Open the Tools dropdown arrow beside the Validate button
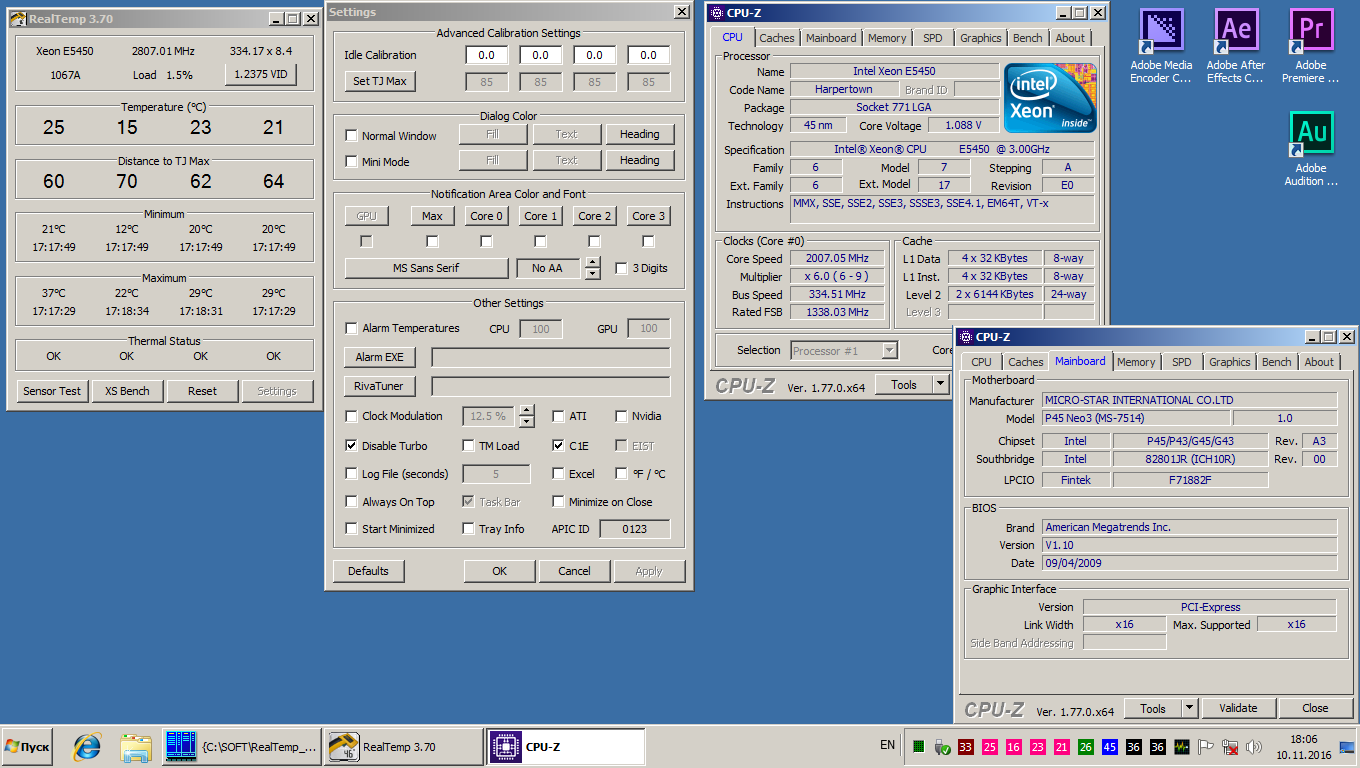The width and height of the screenshot is (1360, 768). [1189, 708]
